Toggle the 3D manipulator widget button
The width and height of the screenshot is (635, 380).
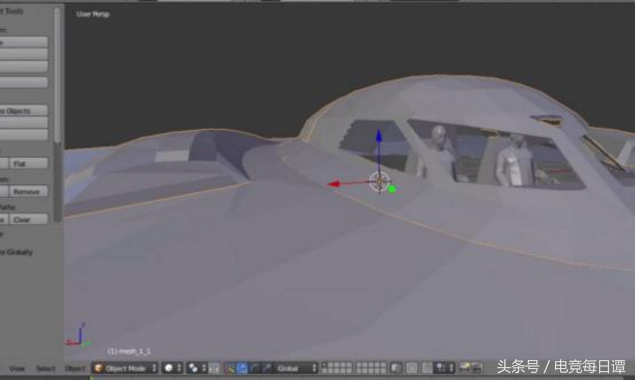coord(230,368)
